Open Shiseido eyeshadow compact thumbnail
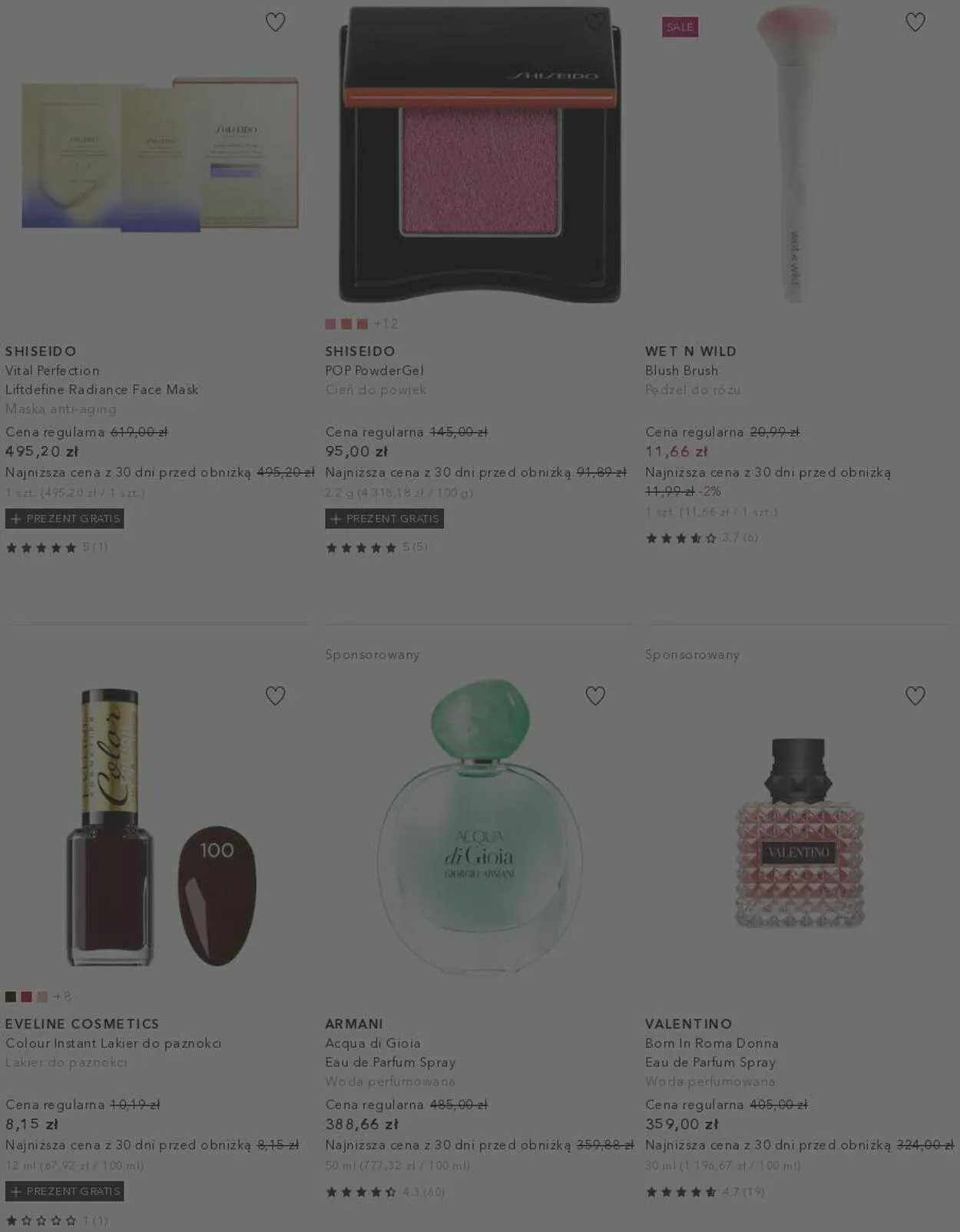Viewport: 960px width, 1232px height. tap(480, 154)
